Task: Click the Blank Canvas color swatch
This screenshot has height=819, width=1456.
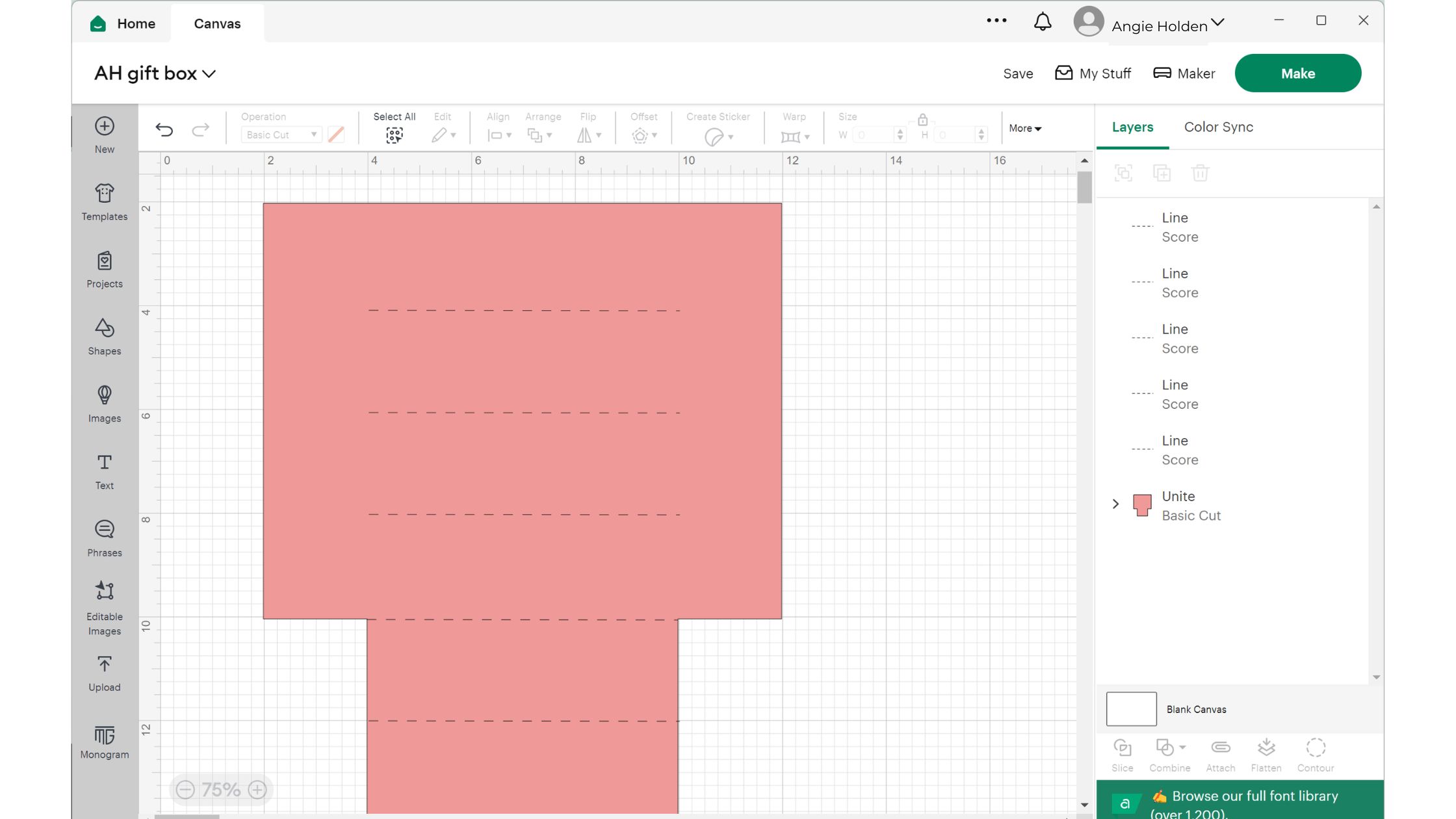Action: click(1131, 708)
